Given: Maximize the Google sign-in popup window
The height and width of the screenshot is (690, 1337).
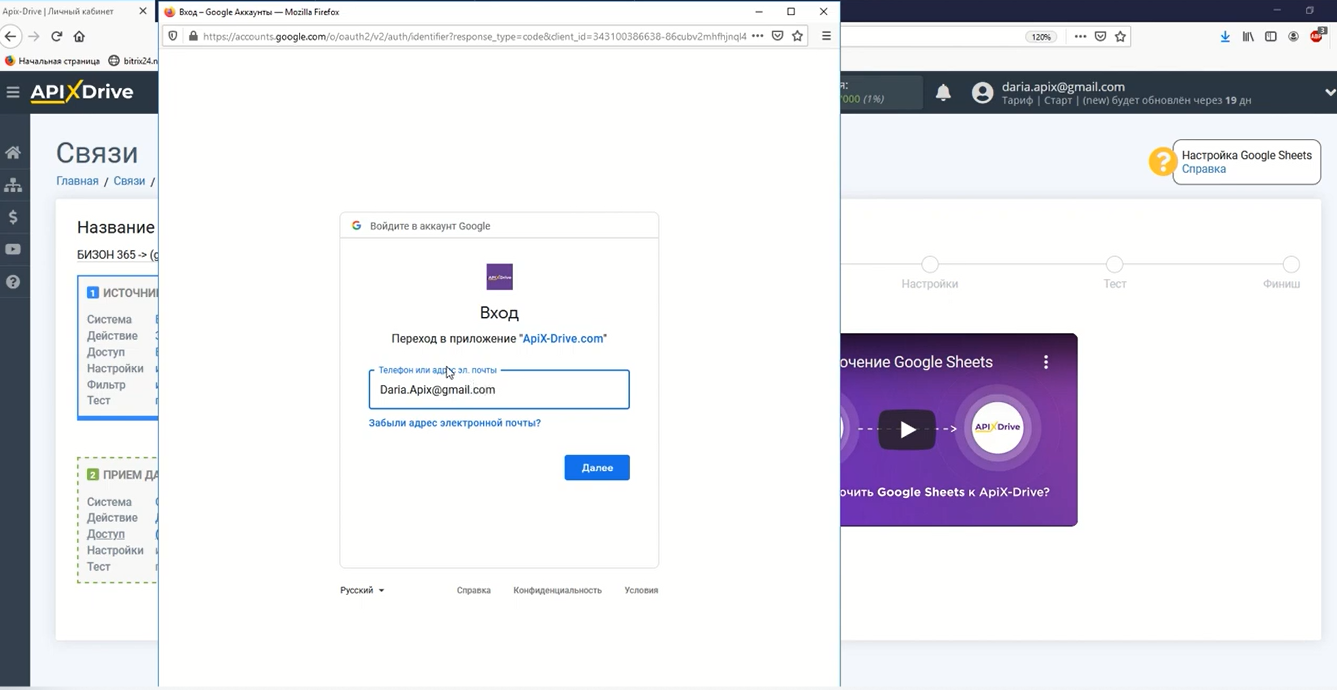Looking at the screenshot, I should click(791, 12).
